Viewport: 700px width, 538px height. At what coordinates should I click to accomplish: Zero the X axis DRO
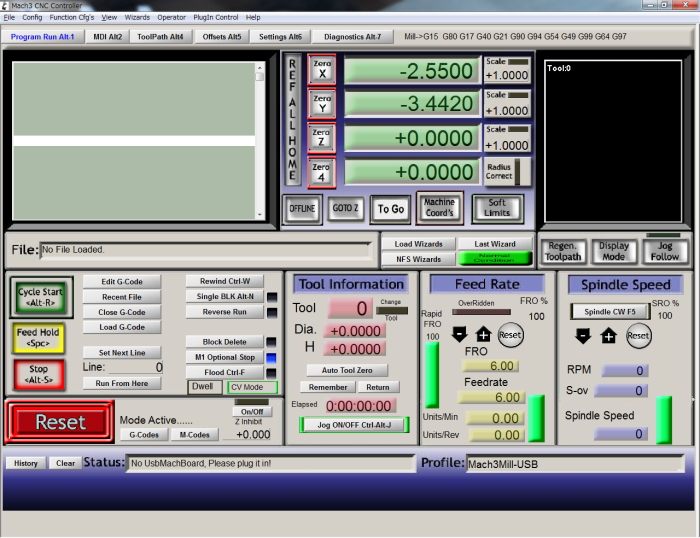pyautogui.click(x=322, y=69)
